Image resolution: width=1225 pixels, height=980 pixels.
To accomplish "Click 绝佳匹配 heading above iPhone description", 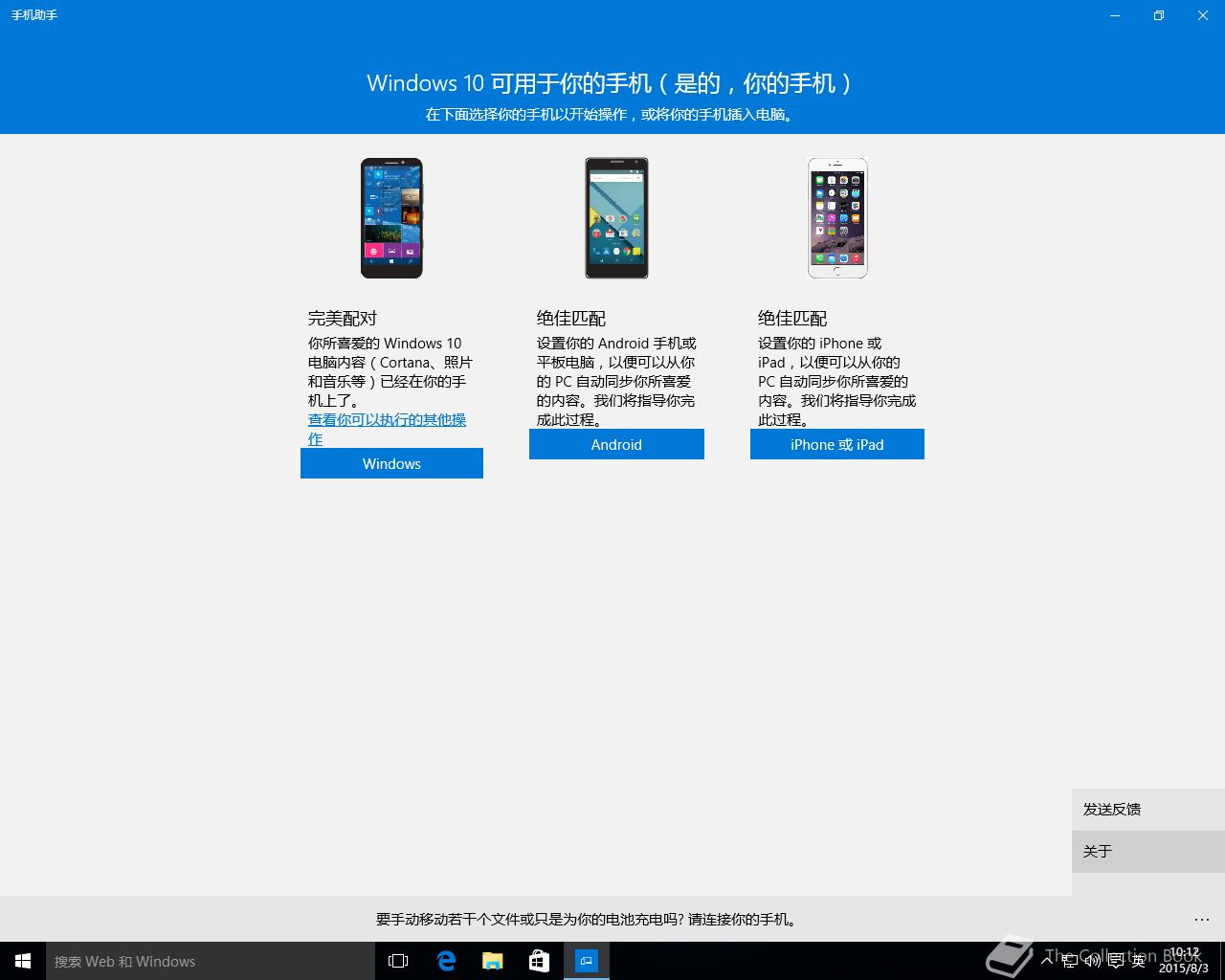I will point(792,318).
